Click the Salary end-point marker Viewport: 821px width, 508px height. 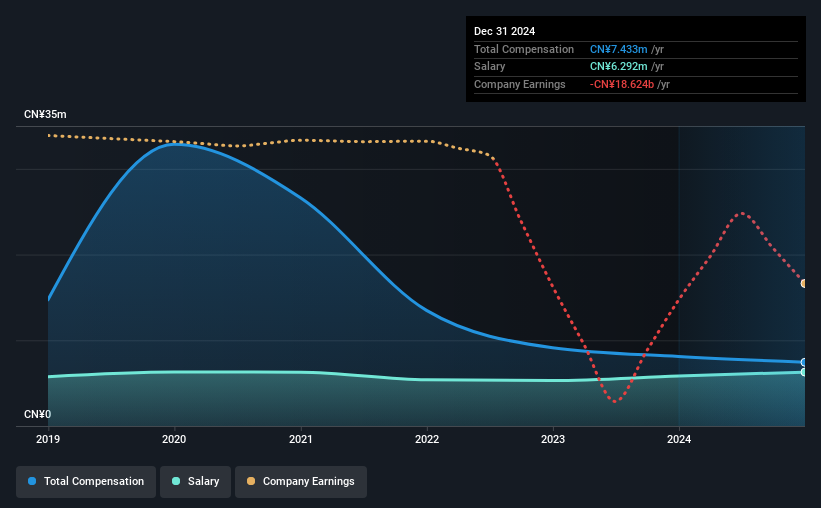[x=804, y=372]
